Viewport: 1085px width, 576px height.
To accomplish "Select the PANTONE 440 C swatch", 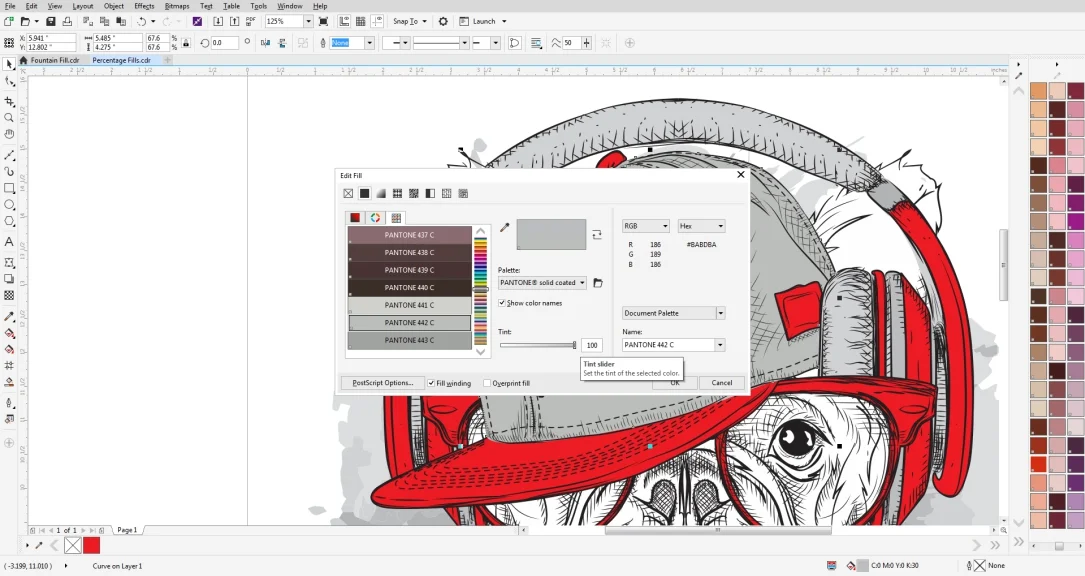I will 408,287.
